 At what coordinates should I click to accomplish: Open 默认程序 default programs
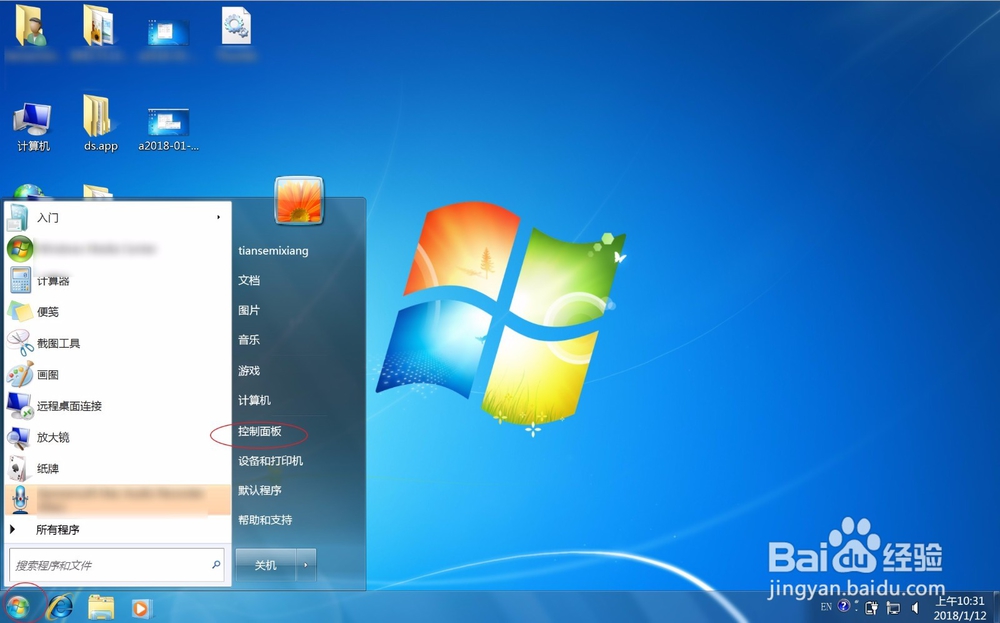260,490
